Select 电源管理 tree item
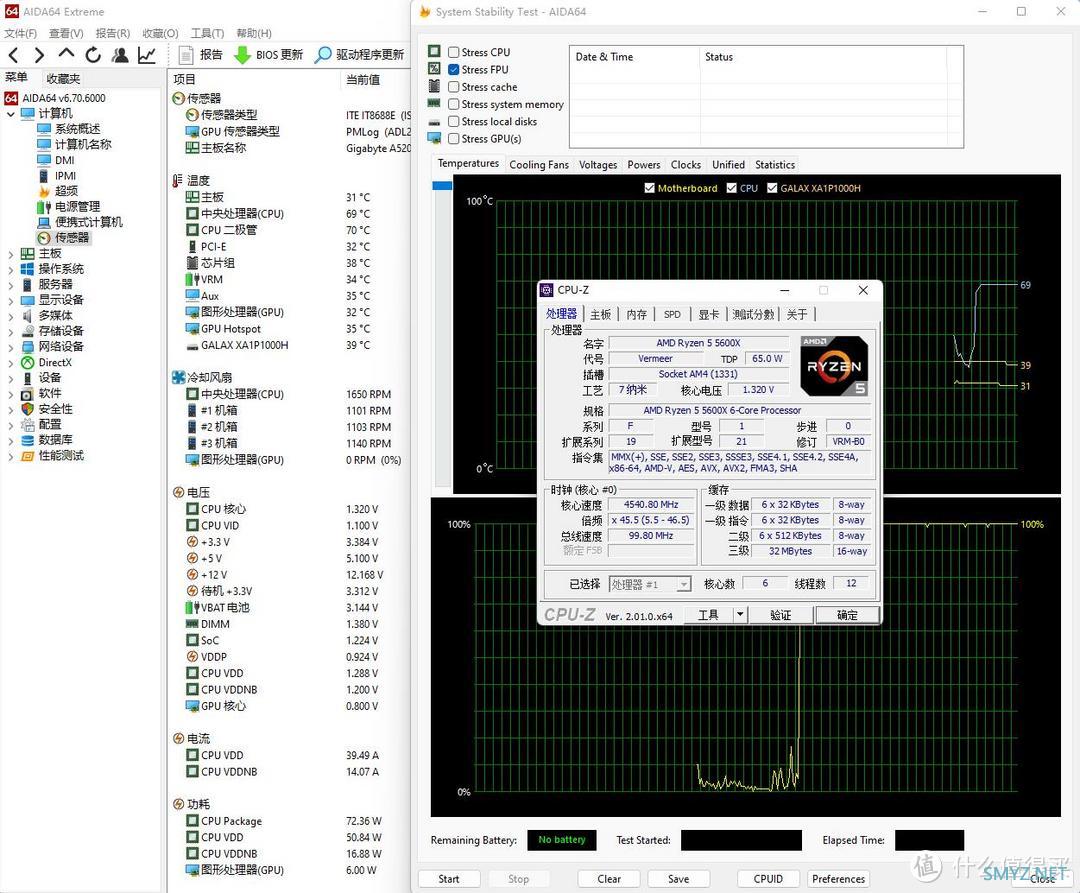 tap(77, 207)
